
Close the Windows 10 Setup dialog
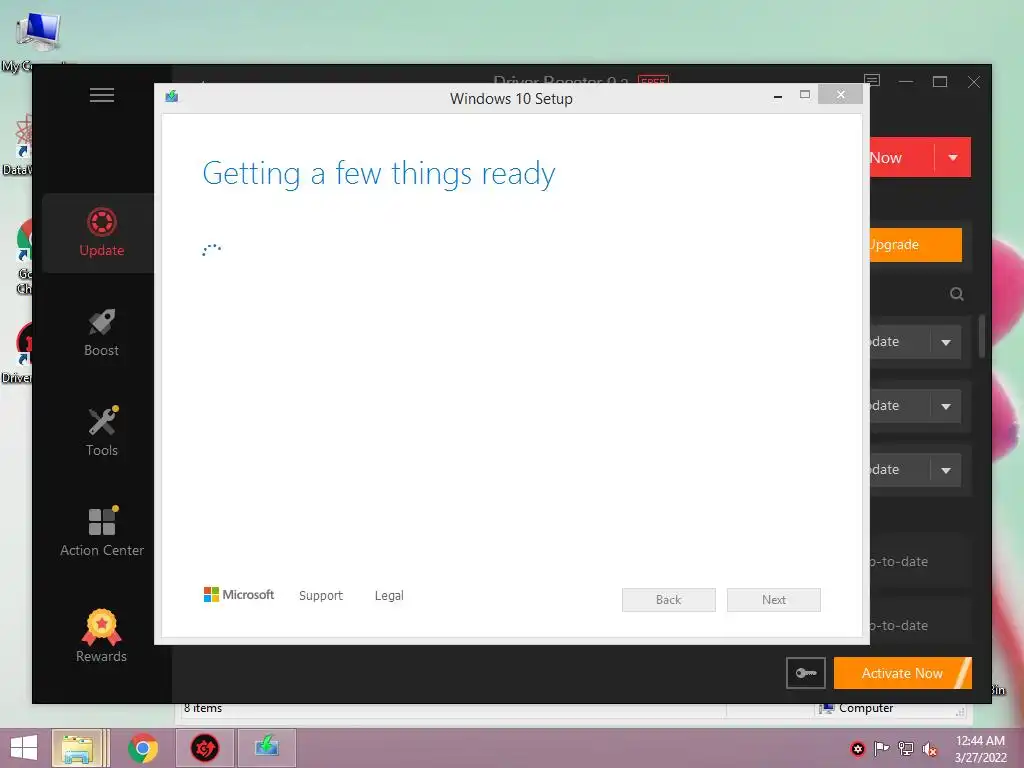(840, 95)
